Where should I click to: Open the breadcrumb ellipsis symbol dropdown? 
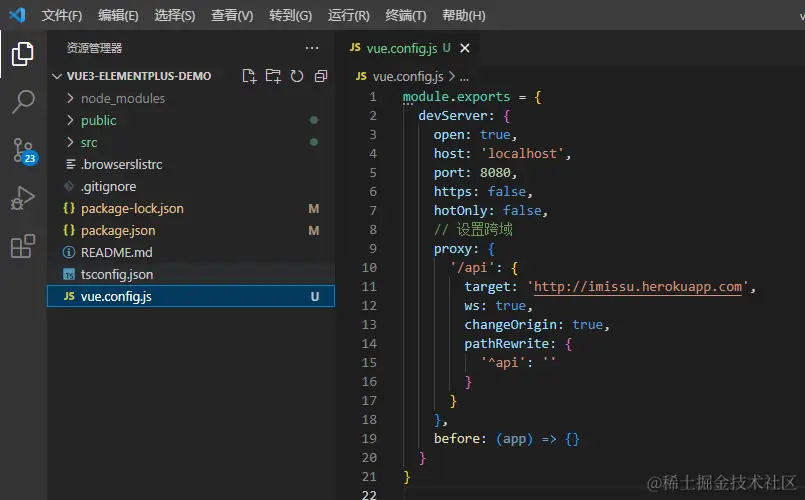[464, 77]
